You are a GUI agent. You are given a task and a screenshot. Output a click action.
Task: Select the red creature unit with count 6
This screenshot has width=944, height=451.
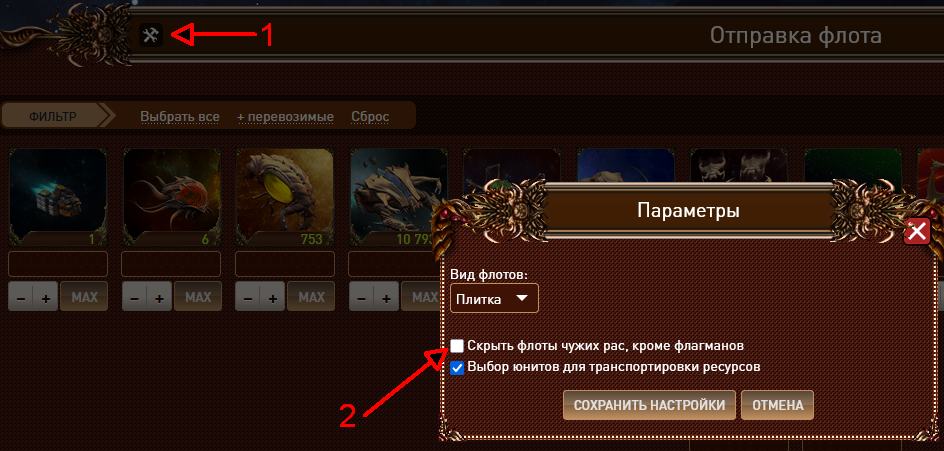[x=171, y=197]
